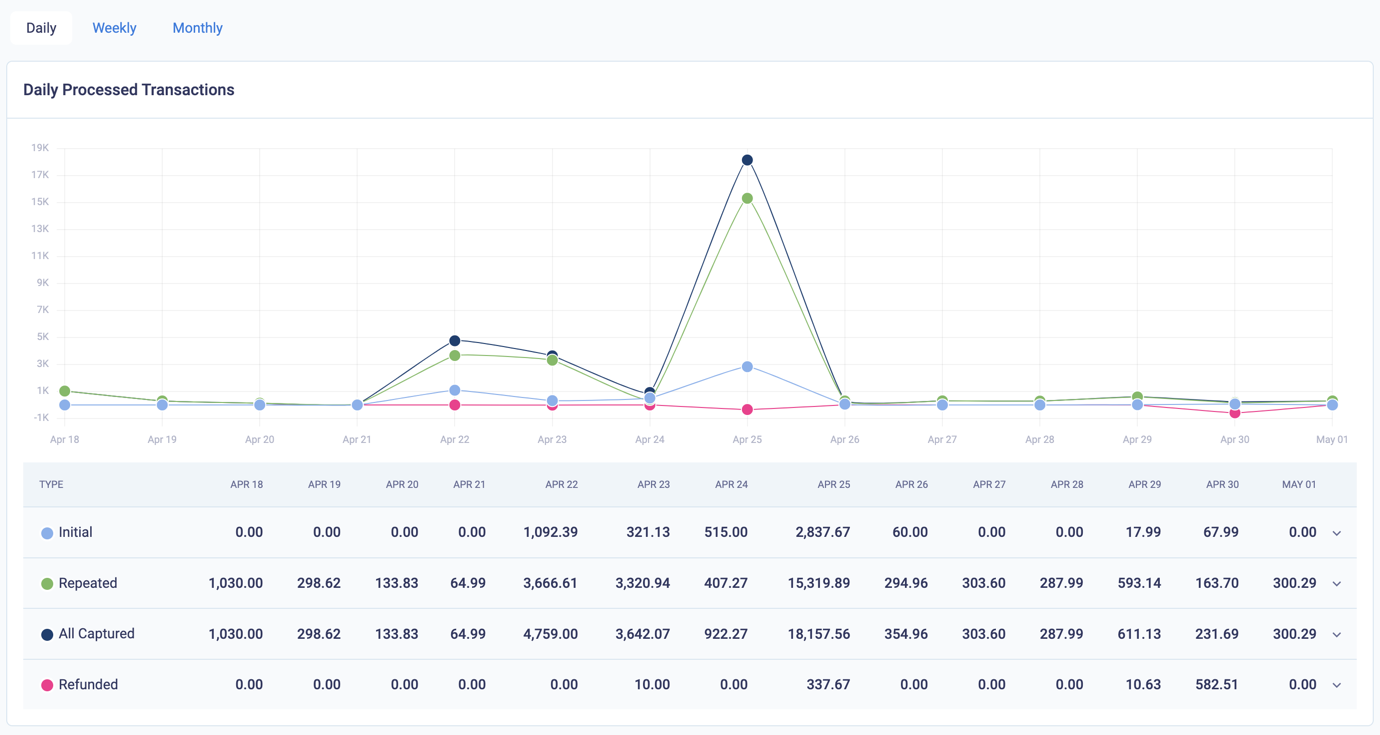The image size is (1380, 735).
Task: Select the All Captured point on Apr 23
Action: (x=552, y=355)
